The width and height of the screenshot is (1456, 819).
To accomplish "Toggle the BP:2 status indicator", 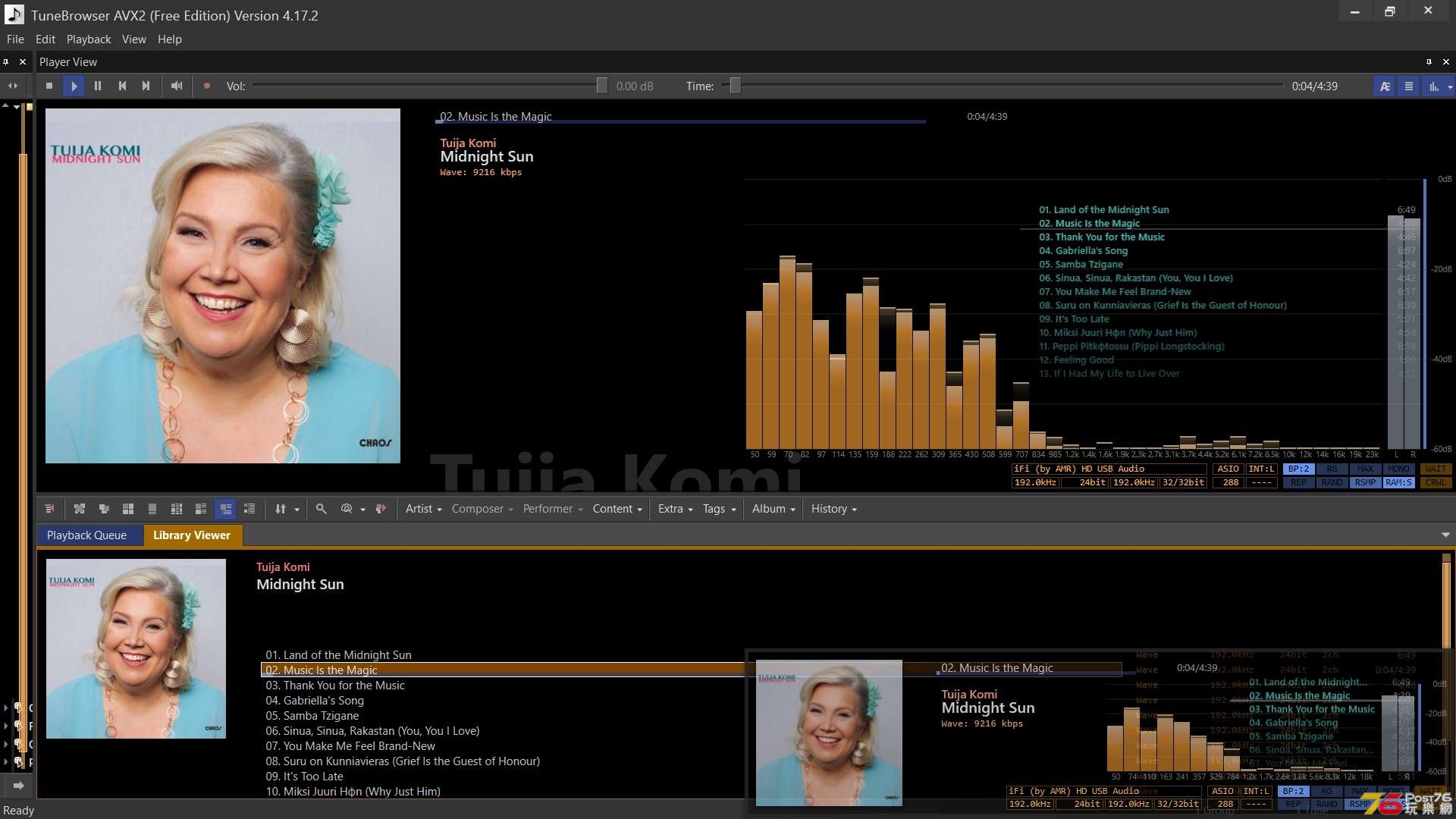I will (1298, 469).
